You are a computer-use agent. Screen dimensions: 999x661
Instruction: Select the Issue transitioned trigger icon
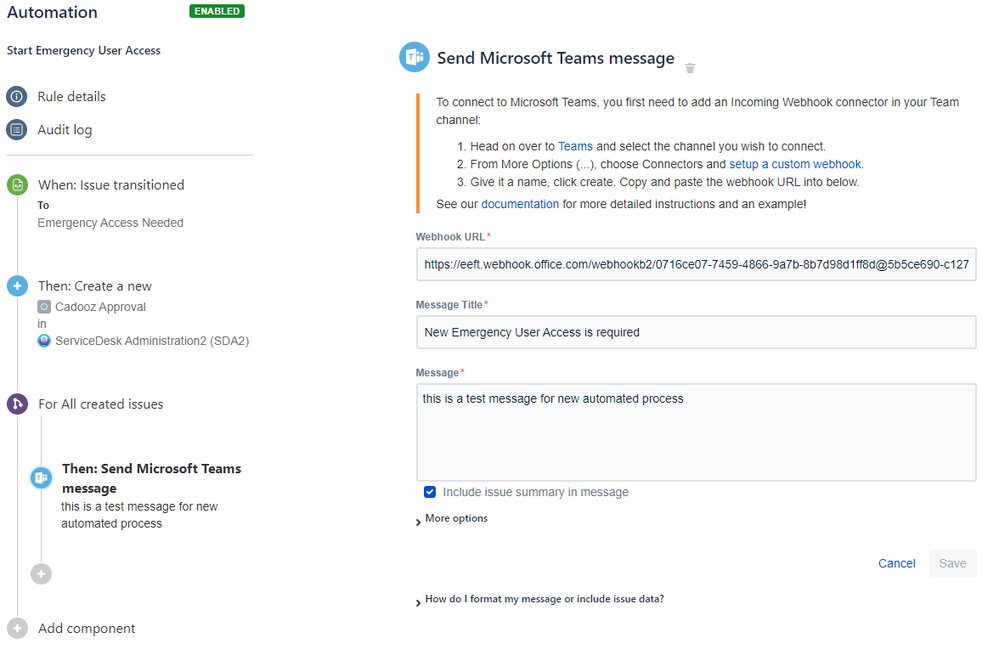click(17, 185)
